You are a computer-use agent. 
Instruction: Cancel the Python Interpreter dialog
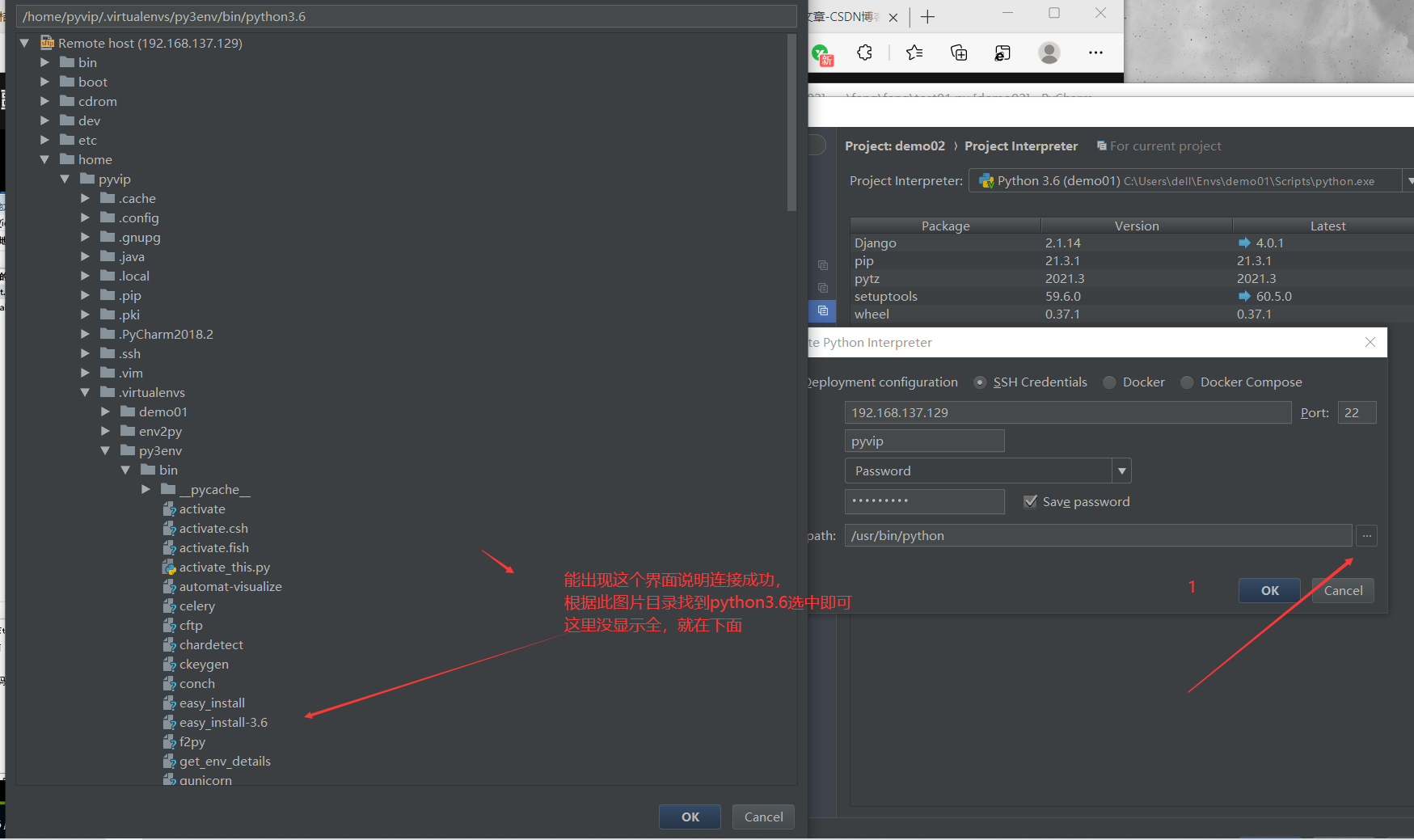click(1342, 590)
